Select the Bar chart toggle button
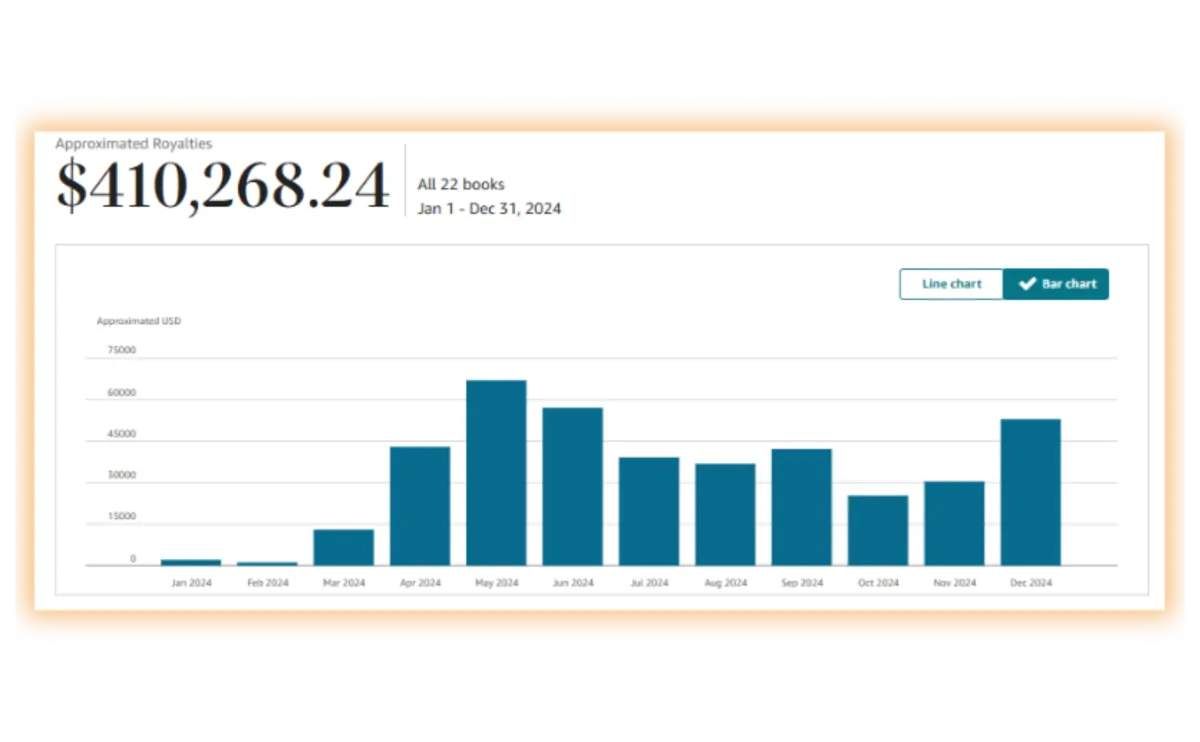The image size is (1200, 742). point(1056,284)
